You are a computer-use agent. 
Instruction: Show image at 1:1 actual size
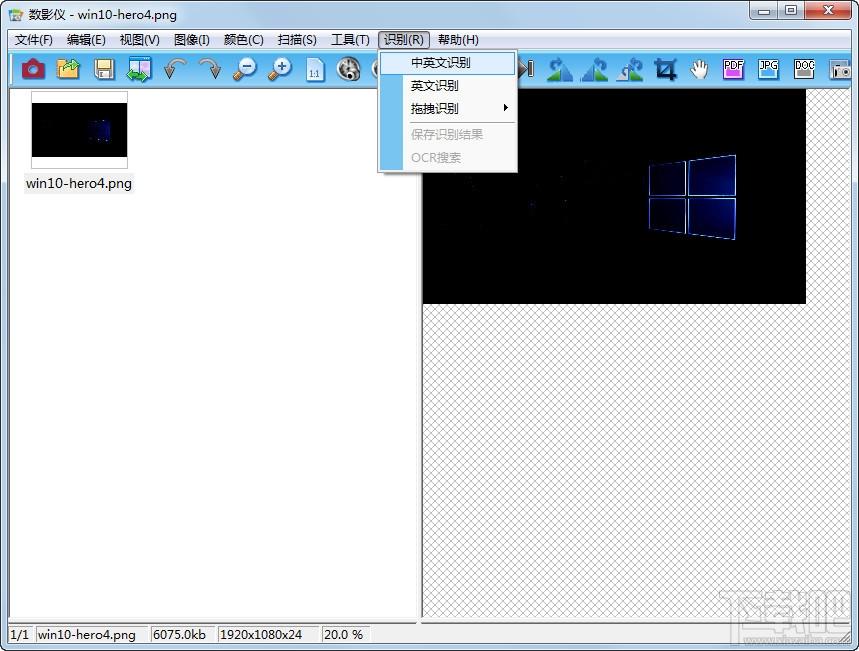pos(315,70)
